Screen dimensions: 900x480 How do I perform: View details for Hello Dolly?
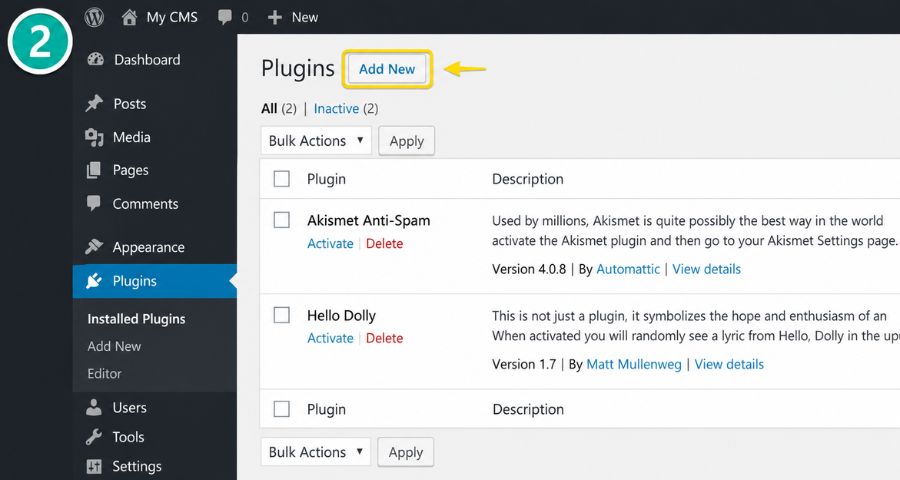(729, 364)
